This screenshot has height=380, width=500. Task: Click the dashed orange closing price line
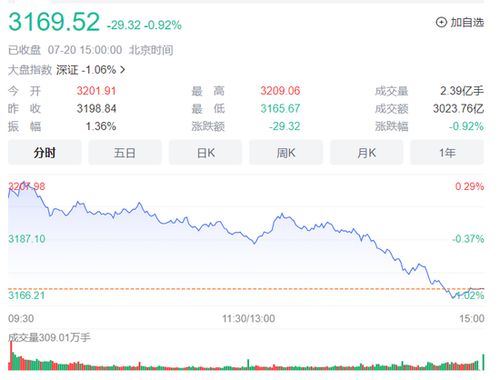point(246,289)
